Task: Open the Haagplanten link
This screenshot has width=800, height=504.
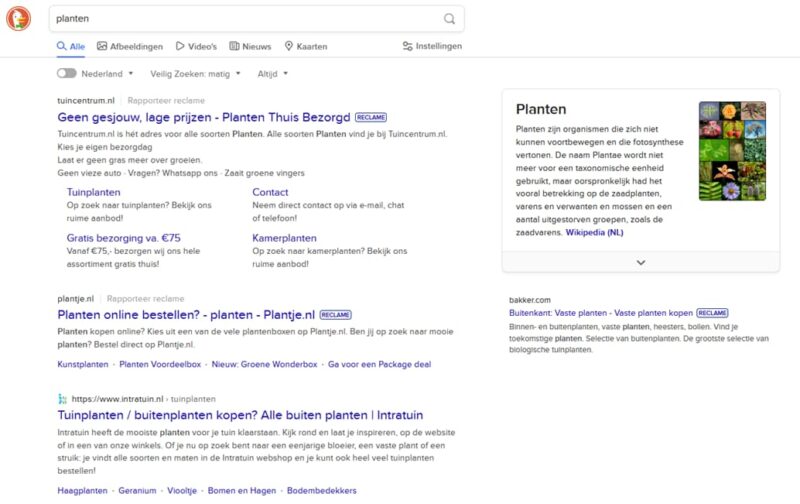Action: [82, 491]
